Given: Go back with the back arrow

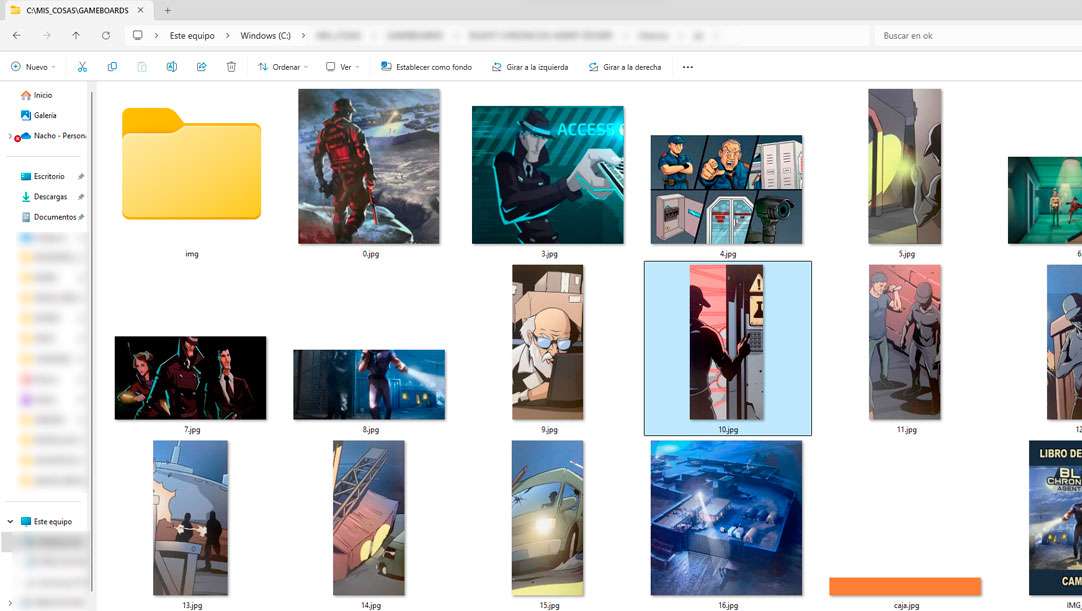Looking at the screenshot, I should click(x=17, y=35).
